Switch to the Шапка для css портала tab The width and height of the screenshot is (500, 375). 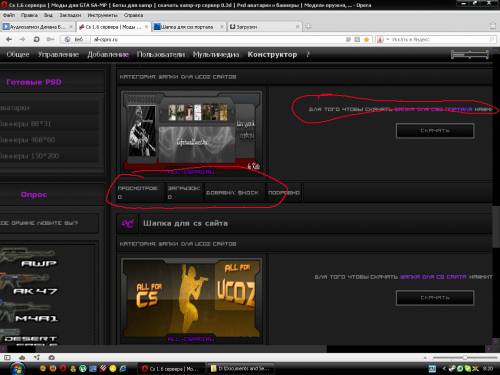pos(188,27)
